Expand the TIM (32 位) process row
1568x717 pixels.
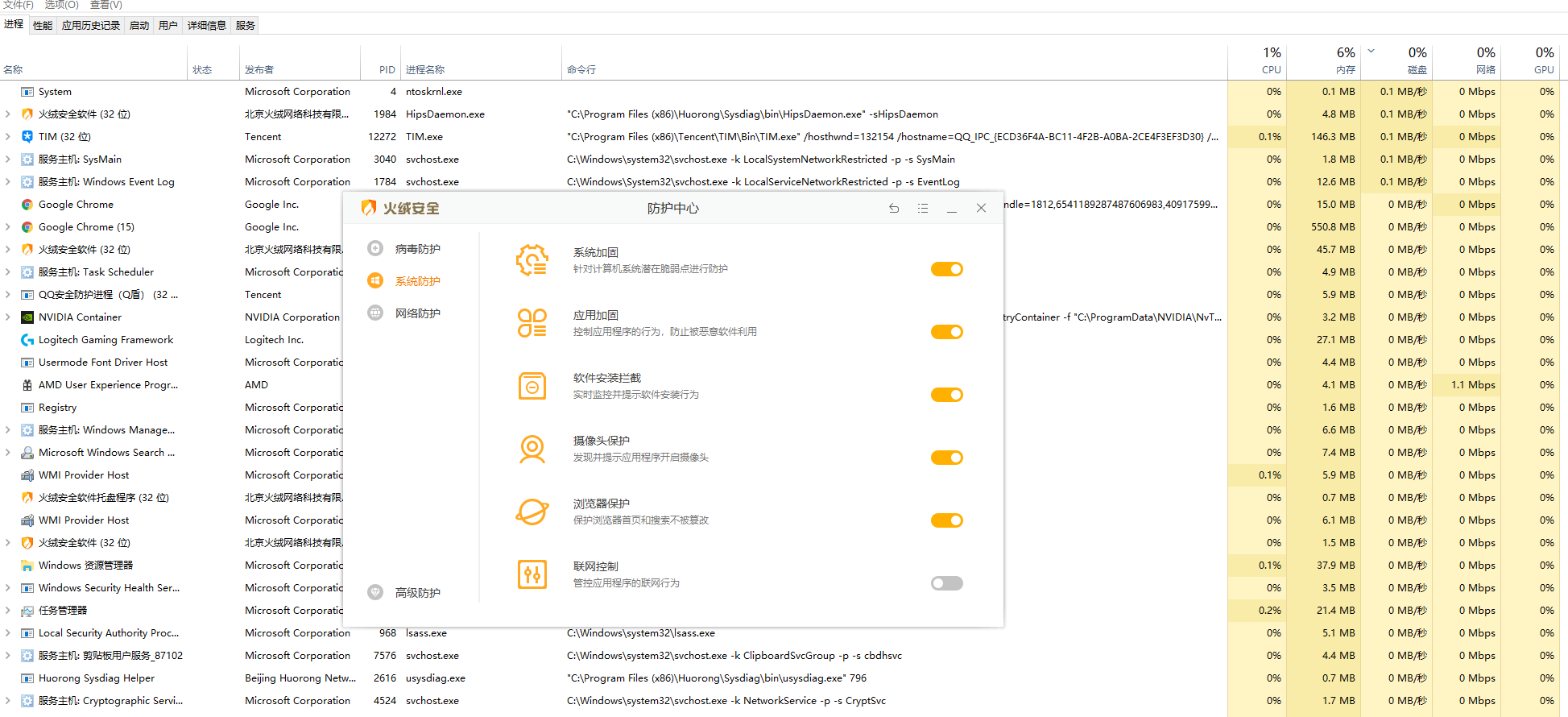pos(8,136)
